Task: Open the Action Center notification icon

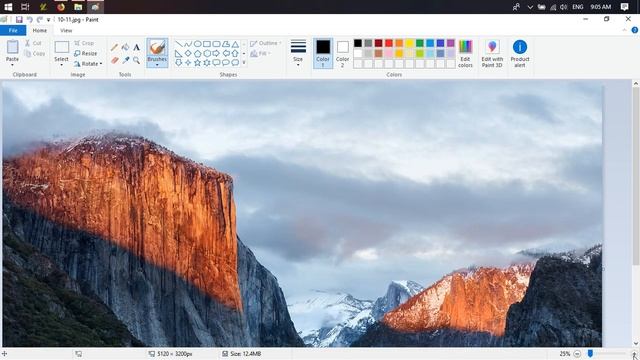Action: [x=624, y=7]
